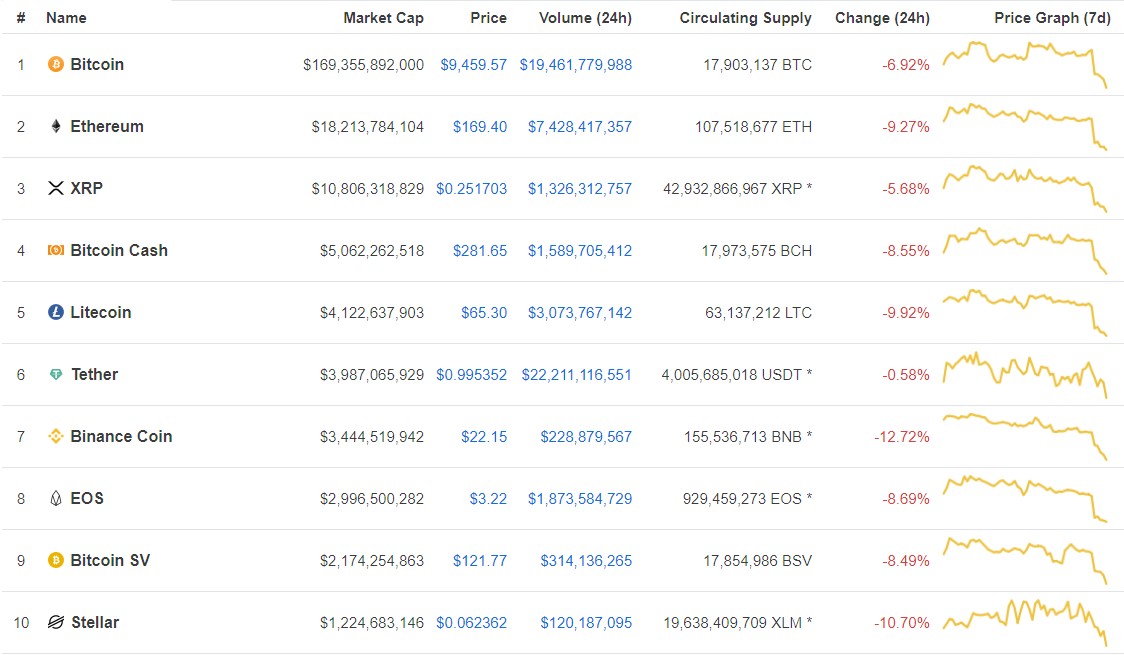The height and width of the screenshot is (655, 1124).
Task: Click Tether volume $22,211,116,551
Action: pos(576,375)
